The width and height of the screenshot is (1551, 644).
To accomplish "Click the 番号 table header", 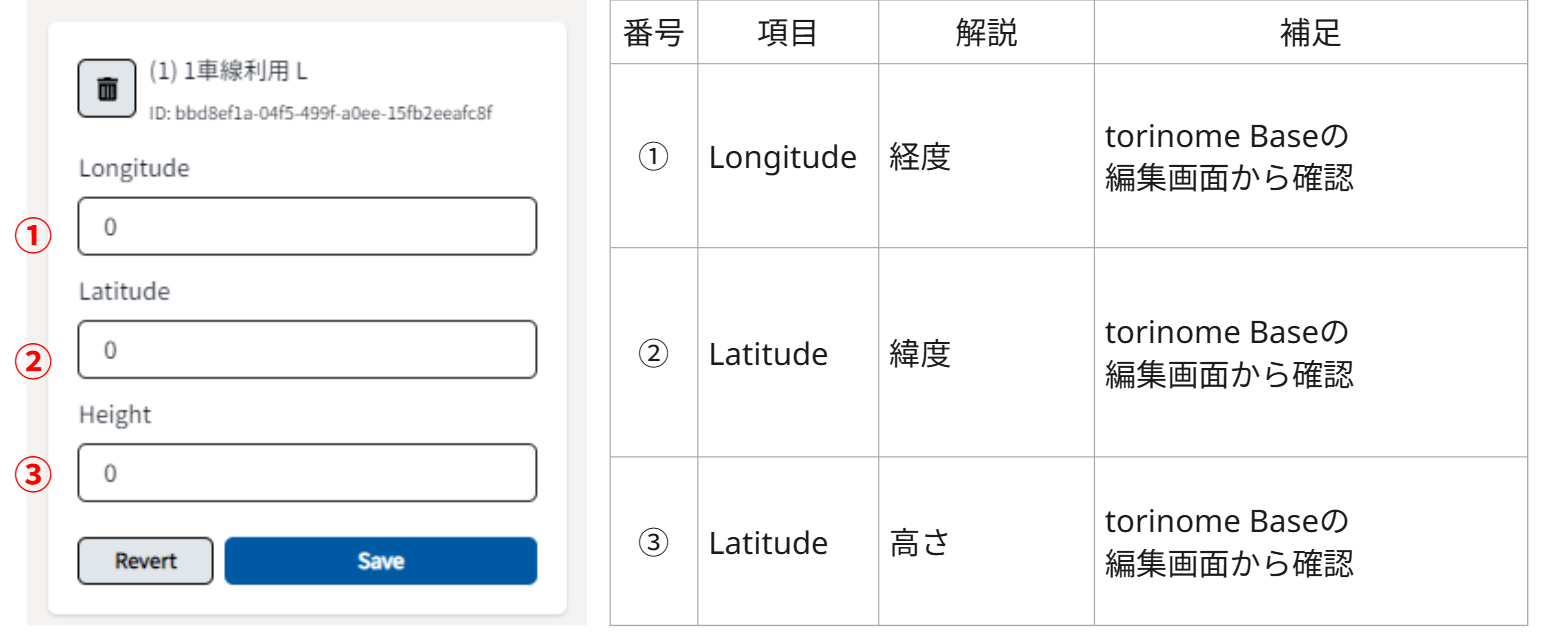I will (653, 33).
